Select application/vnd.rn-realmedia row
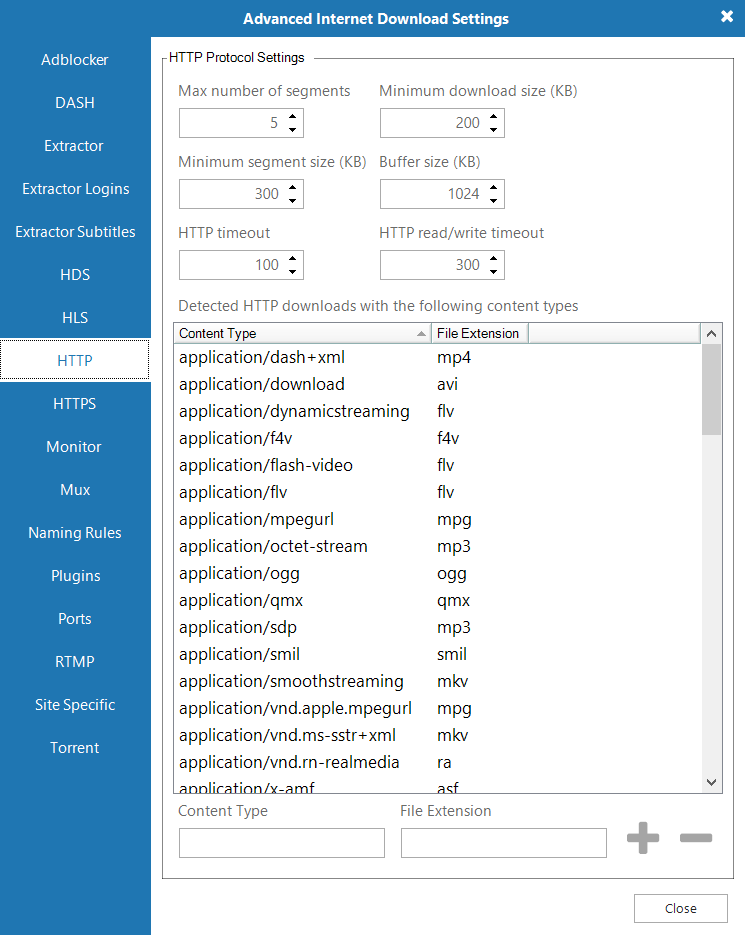The image size is (745, 935). click(x=437, y=762)
